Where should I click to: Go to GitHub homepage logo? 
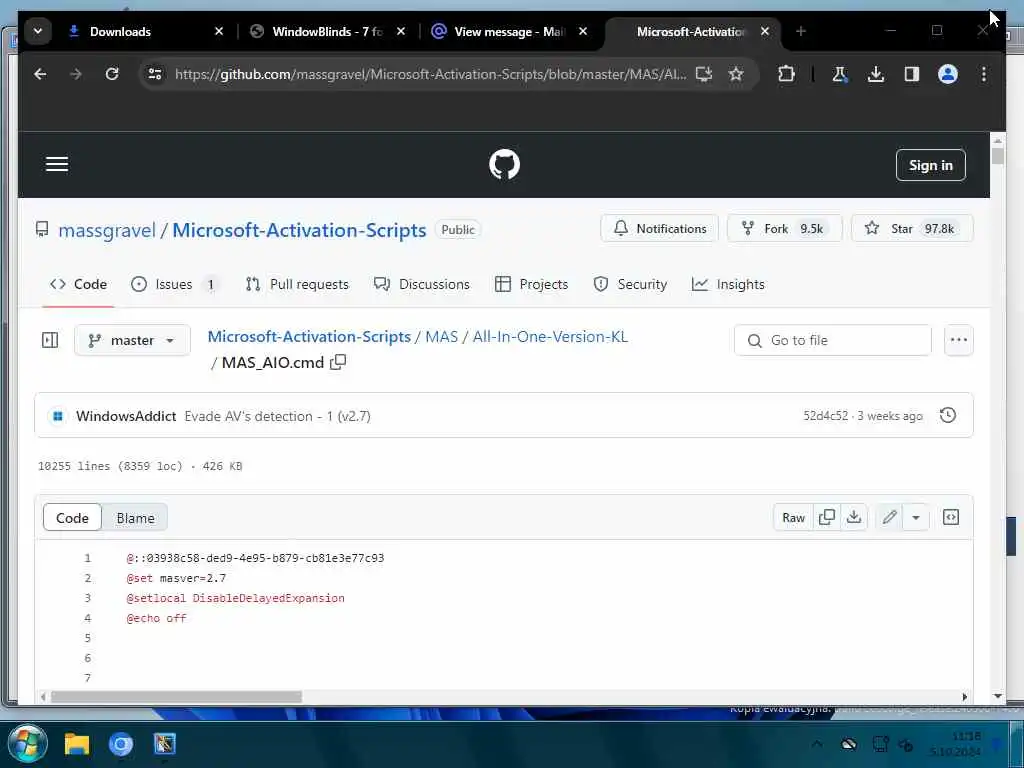click(504, 165)
